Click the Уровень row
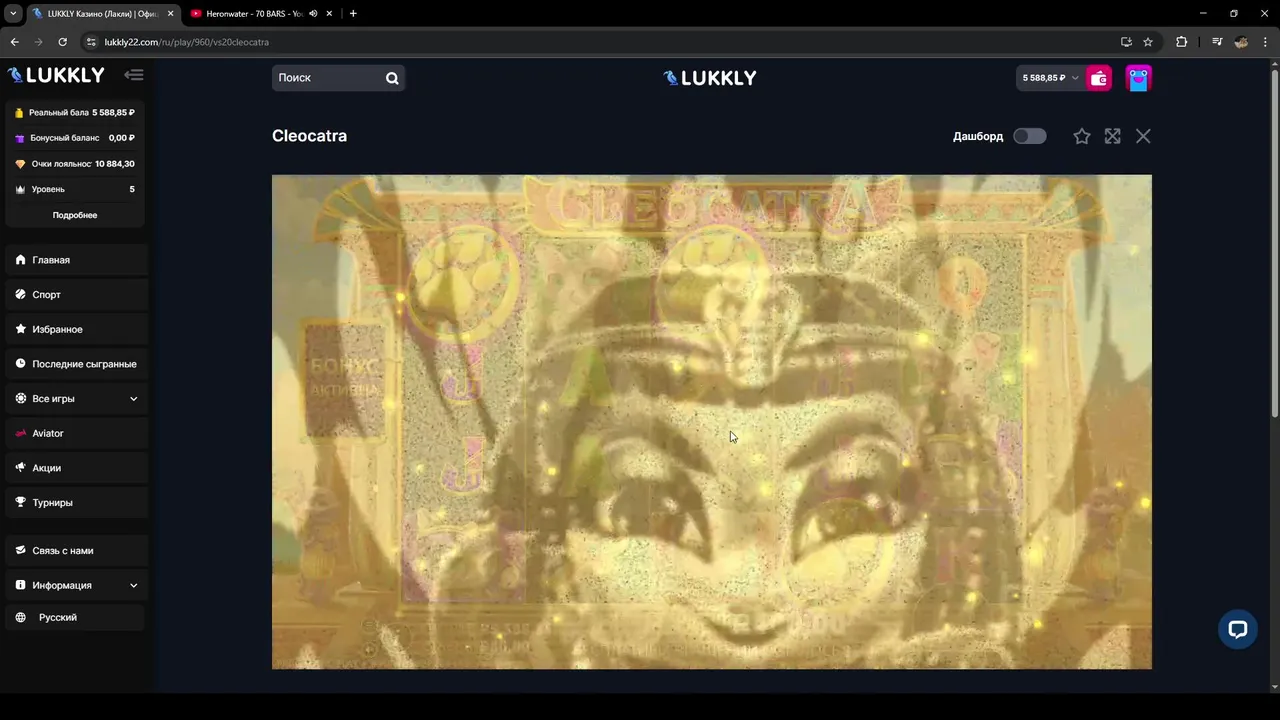The height and width of the screenshot is (720, 1280). click(x=75, y=189)
